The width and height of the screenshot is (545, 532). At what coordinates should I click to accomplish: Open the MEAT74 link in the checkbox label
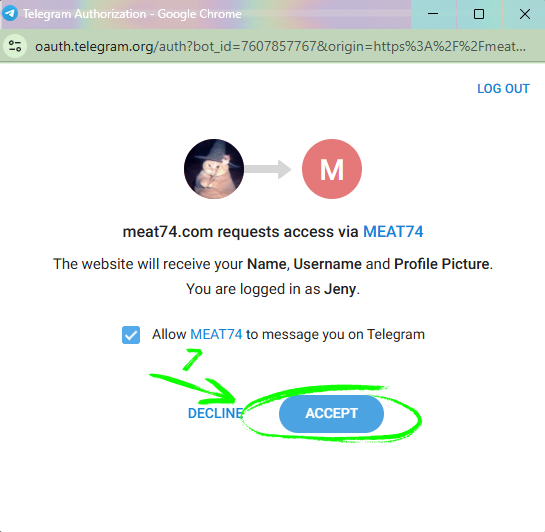pos(216,334)
